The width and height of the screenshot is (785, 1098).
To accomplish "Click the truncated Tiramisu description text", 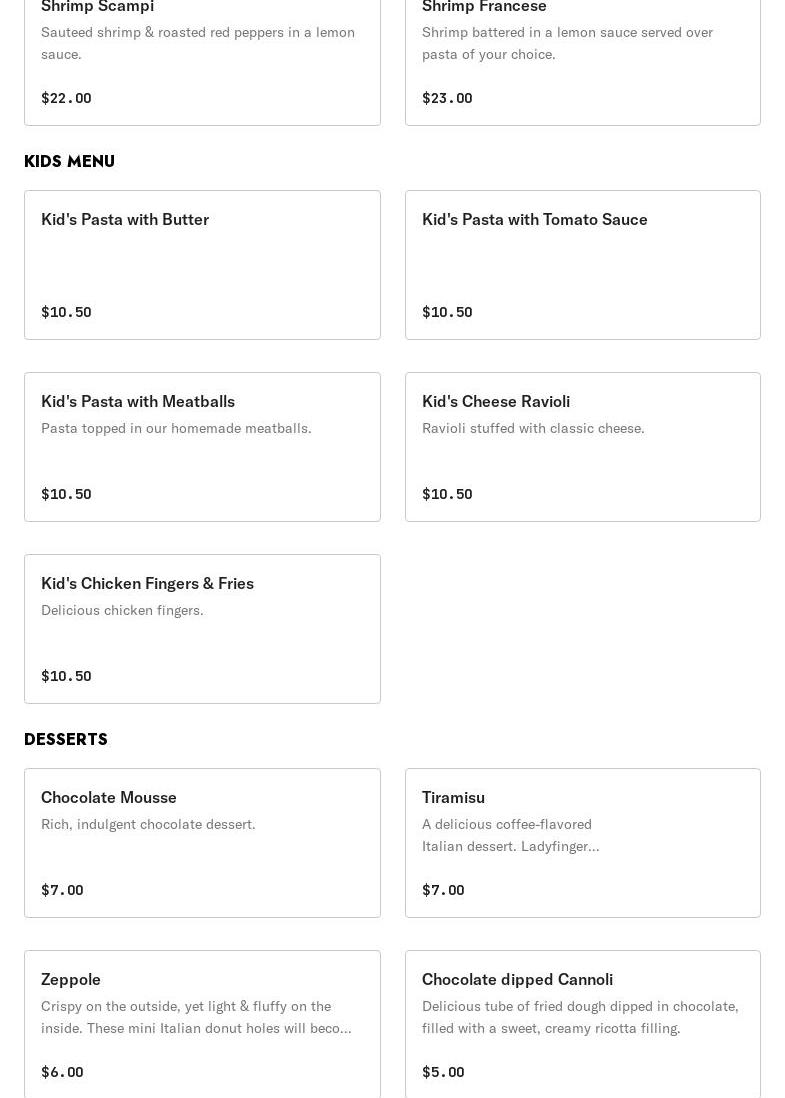I will click(510, 835).
